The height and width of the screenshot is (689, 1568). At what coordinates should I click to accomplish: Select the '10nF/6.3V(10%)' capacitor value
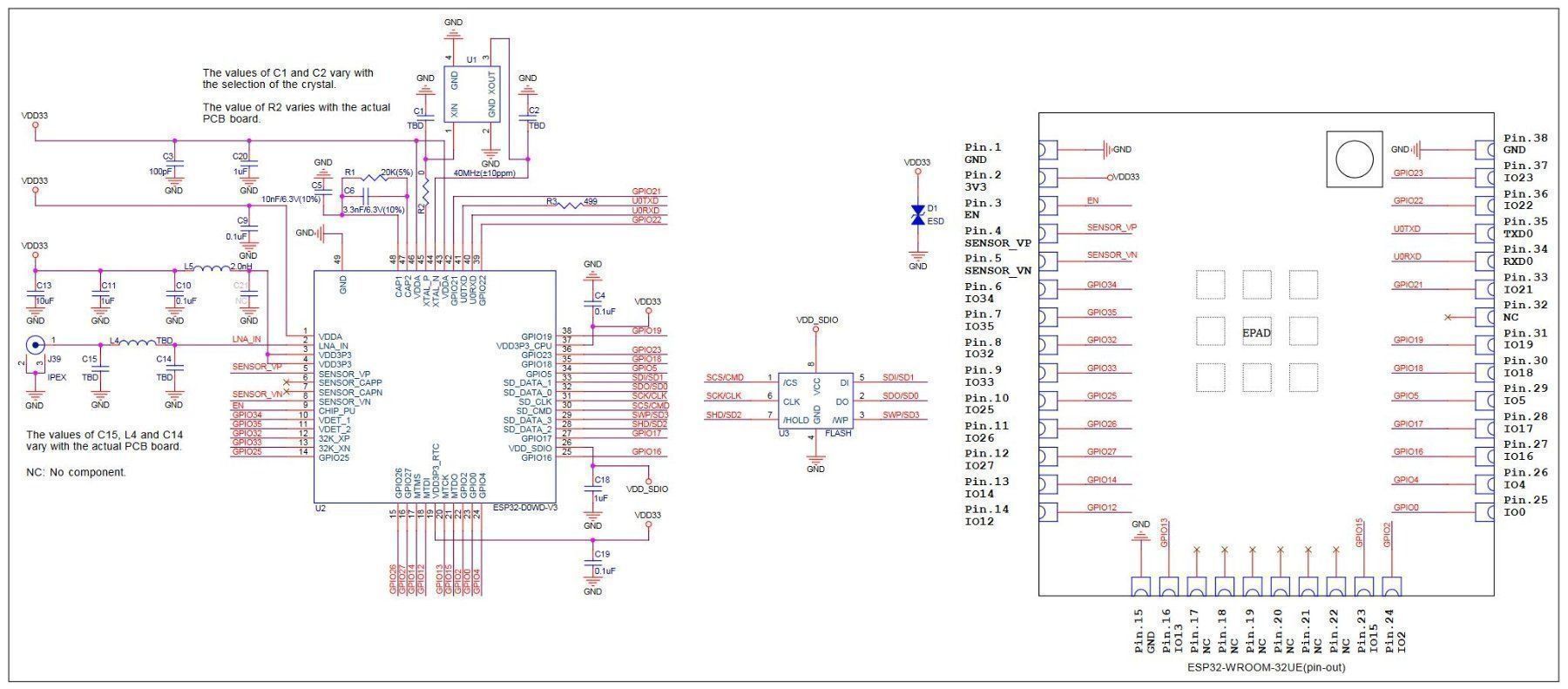click(291, 199)
